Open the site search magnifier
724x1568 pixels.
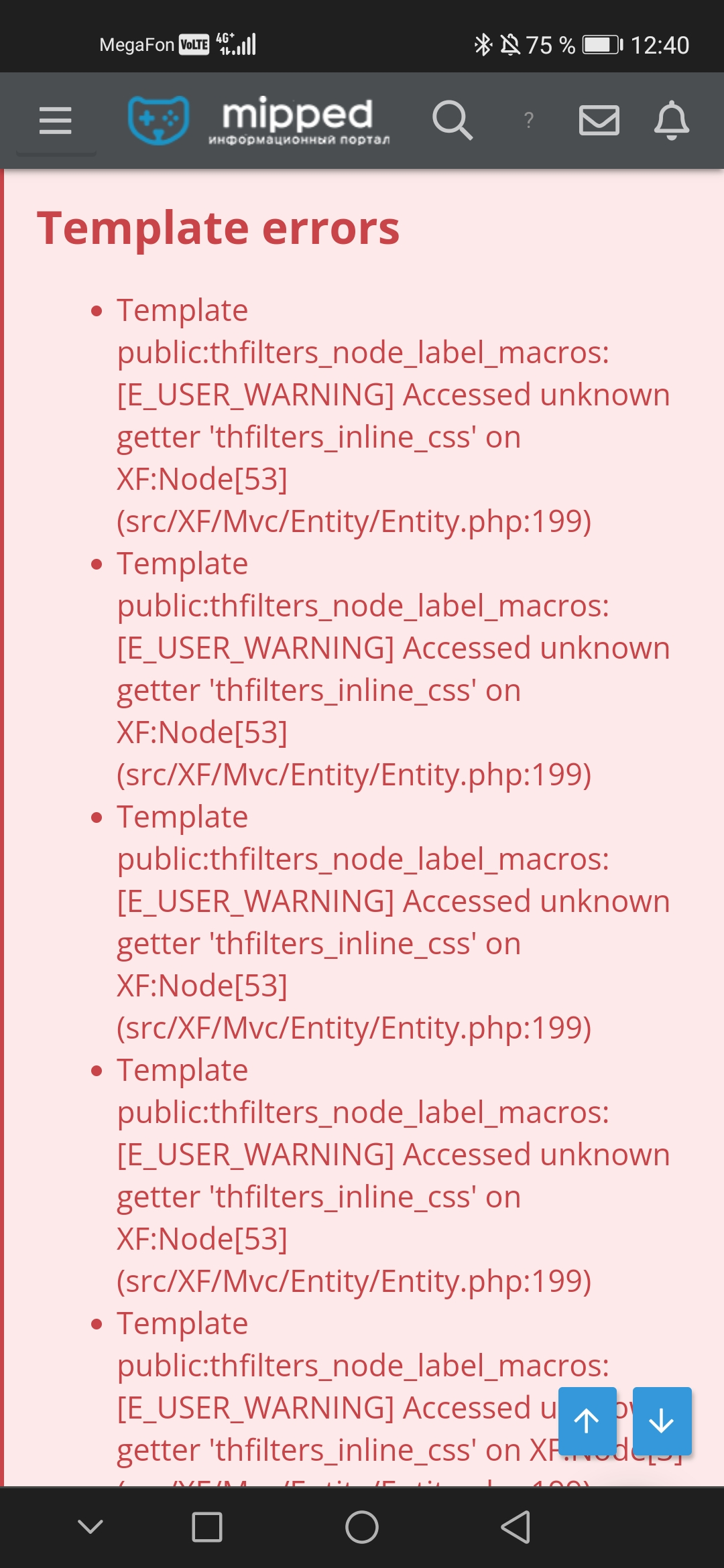click(453, 121)
